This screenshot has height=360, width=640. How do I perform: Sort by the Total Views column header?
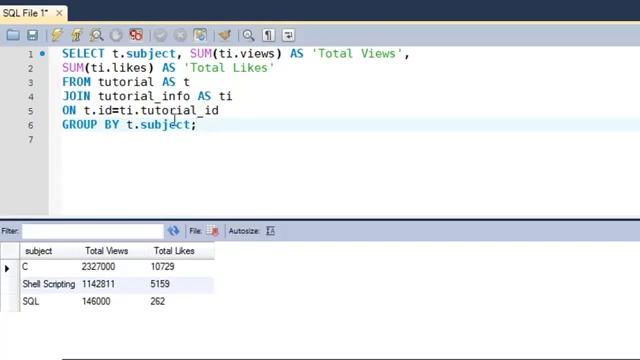pos(107,251)
